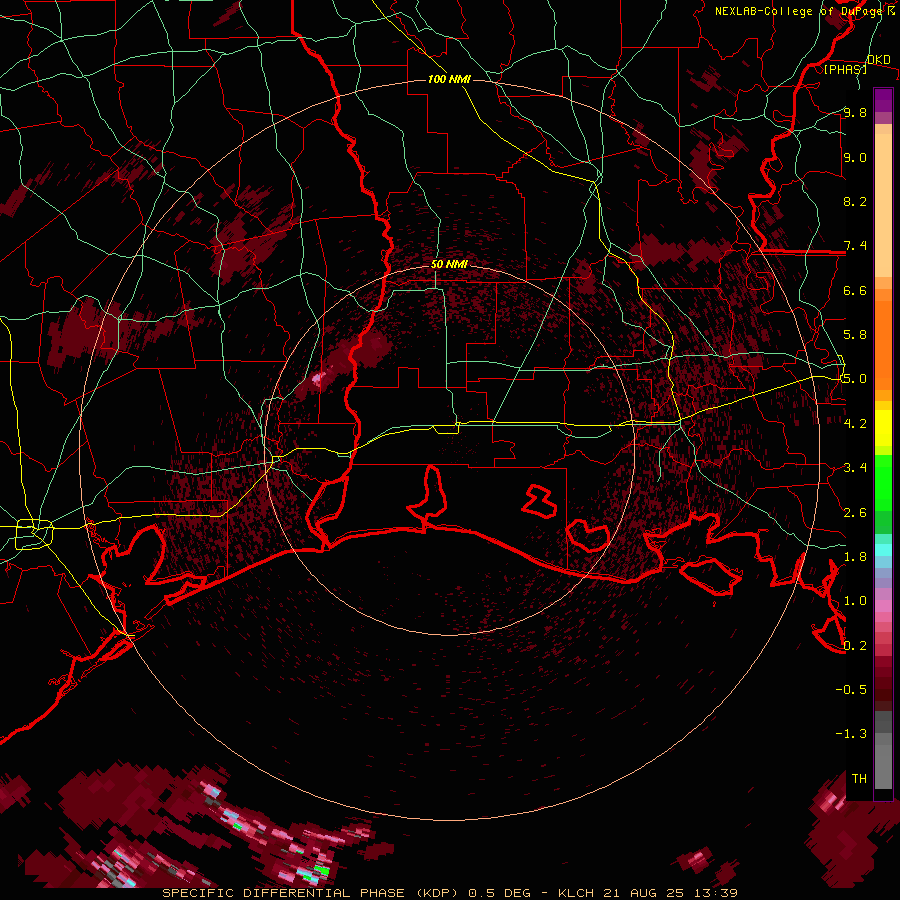Click the 1.0 value on color scale
The width and height of the screenshot is (900, 900).
tap(855, 601)
